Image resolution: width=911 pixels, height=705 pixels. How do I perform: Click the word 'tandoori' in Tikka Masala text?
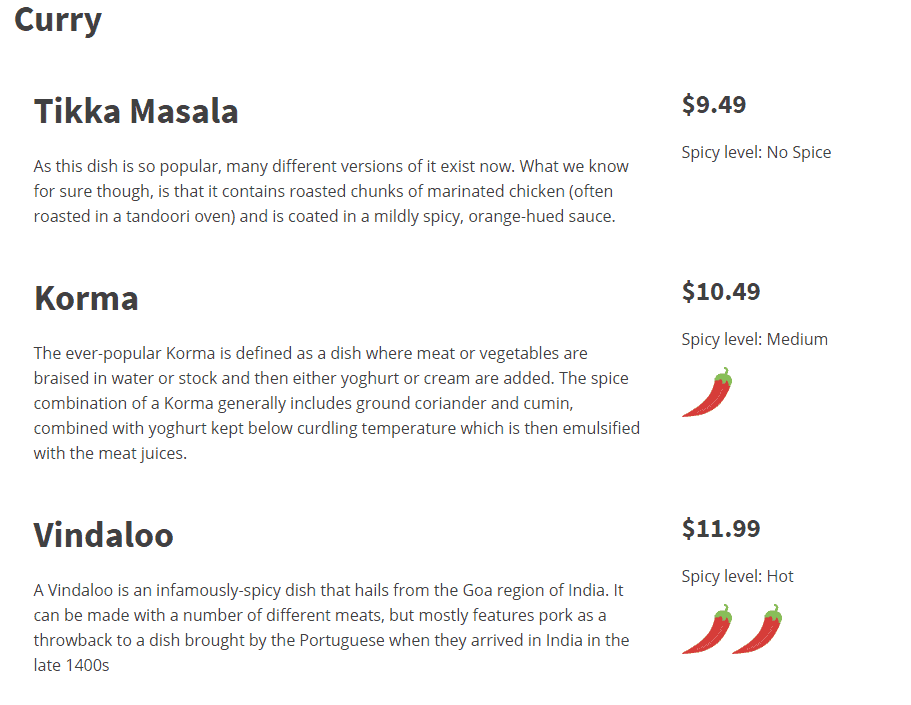pos(157,216)
